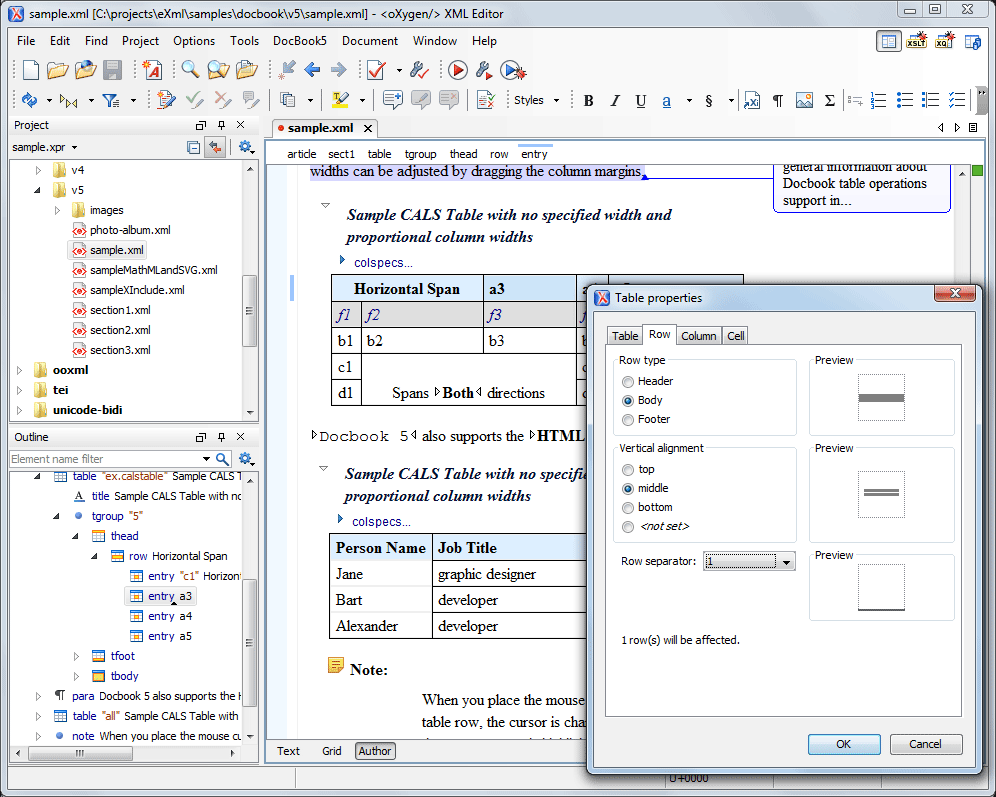This screenshot has height=797, width=996.
Task: Open Outline panel settings gear
Action: tap(246, 459)
